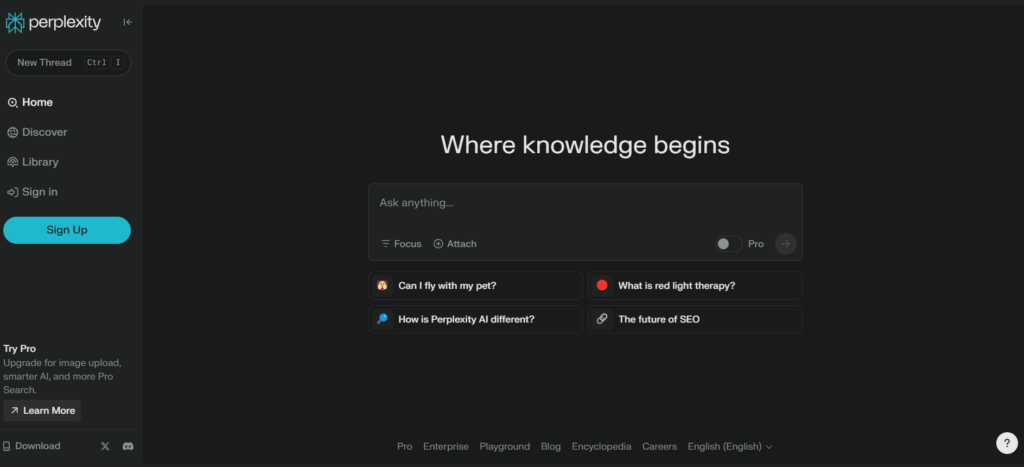Open the Playground footer link

[x=505, y=447]
